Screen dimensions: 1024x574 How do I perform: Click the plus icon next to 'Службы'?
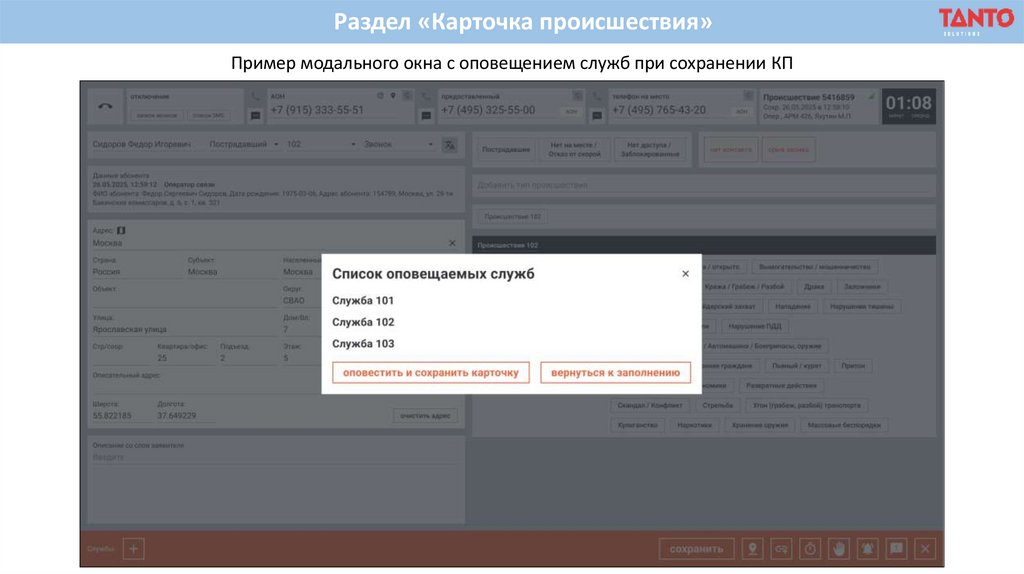pos(133,549)
